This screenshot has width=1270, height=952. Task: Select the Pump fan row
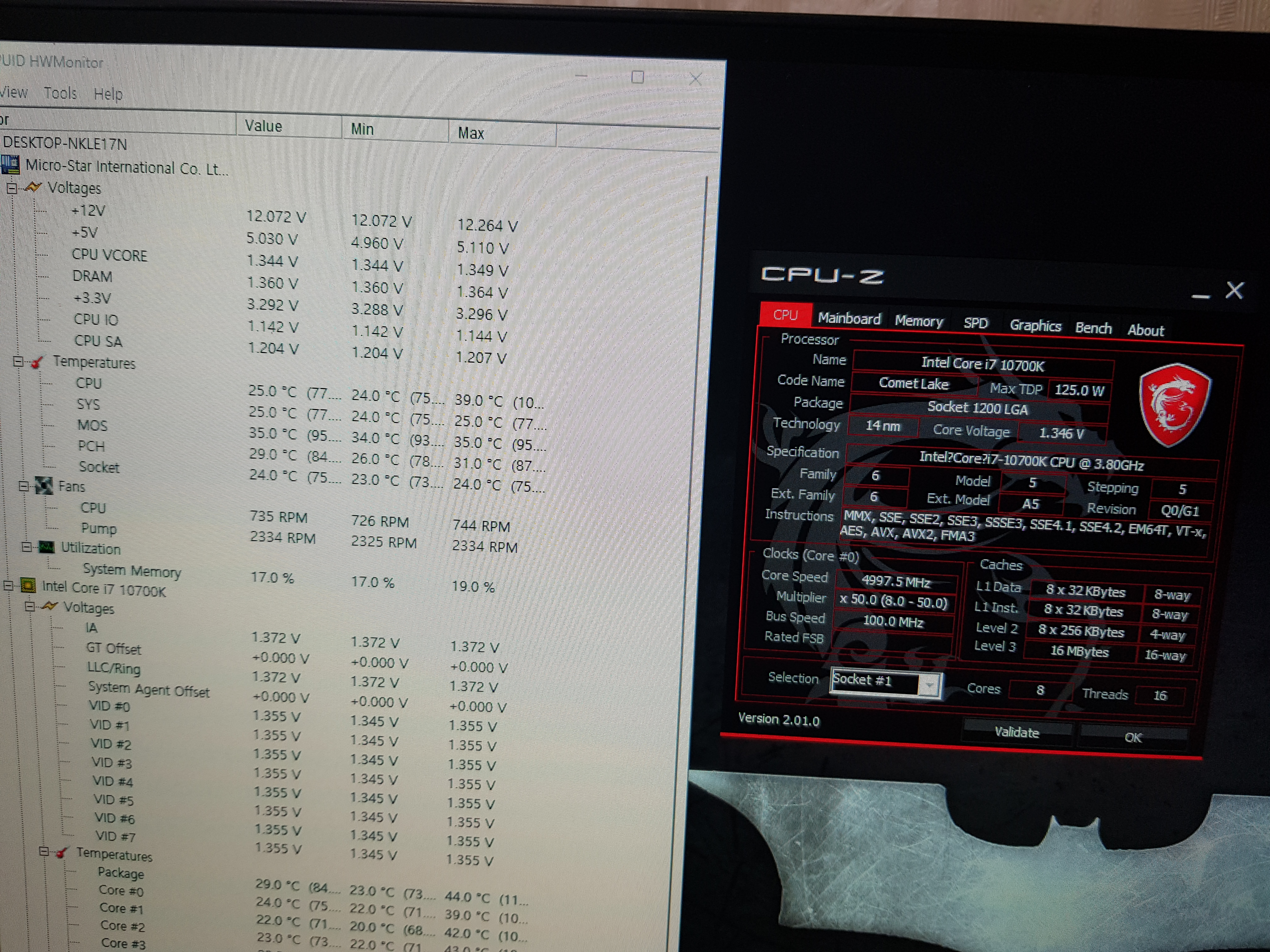(x=99, y=529)
